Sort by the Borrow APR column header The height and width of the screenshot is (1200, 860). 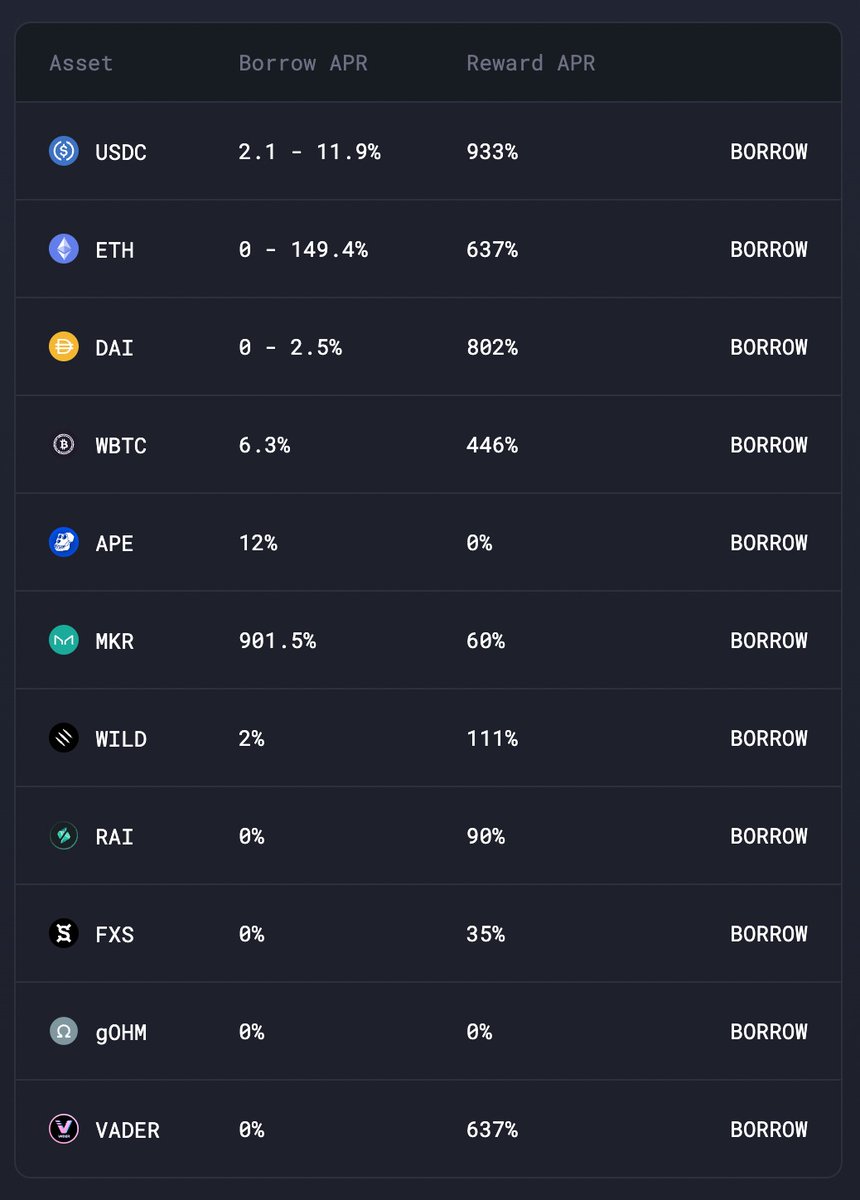[303, 63]
